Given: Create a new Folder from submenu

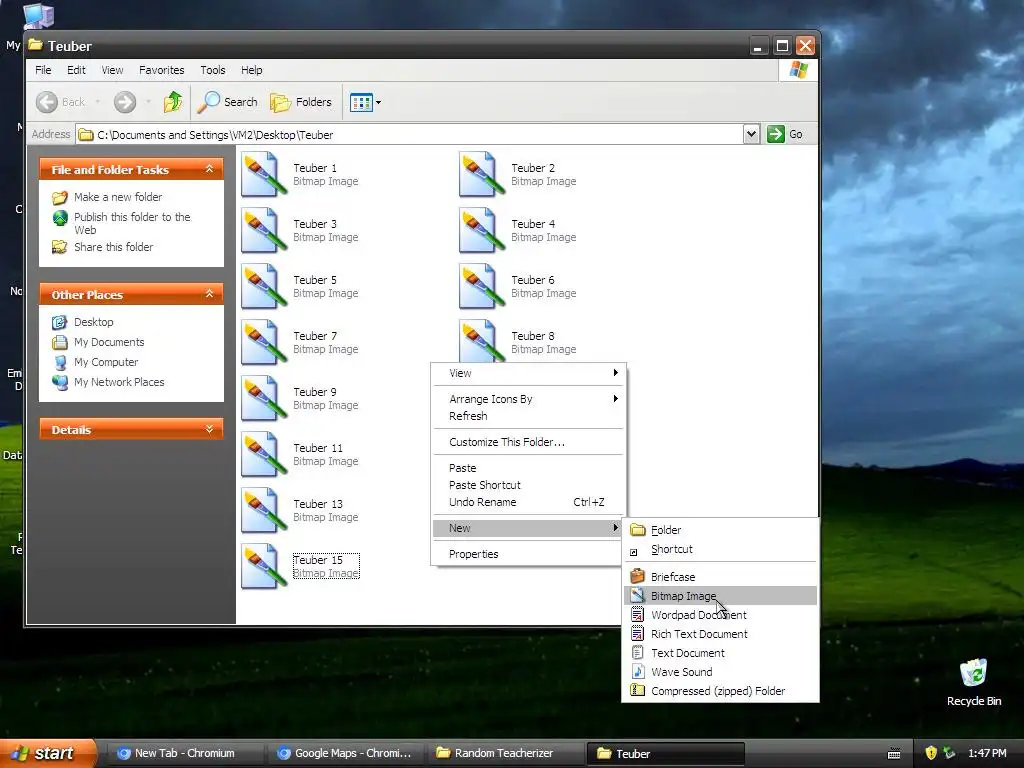Looking at the screenshot, I should pos(720,530).
